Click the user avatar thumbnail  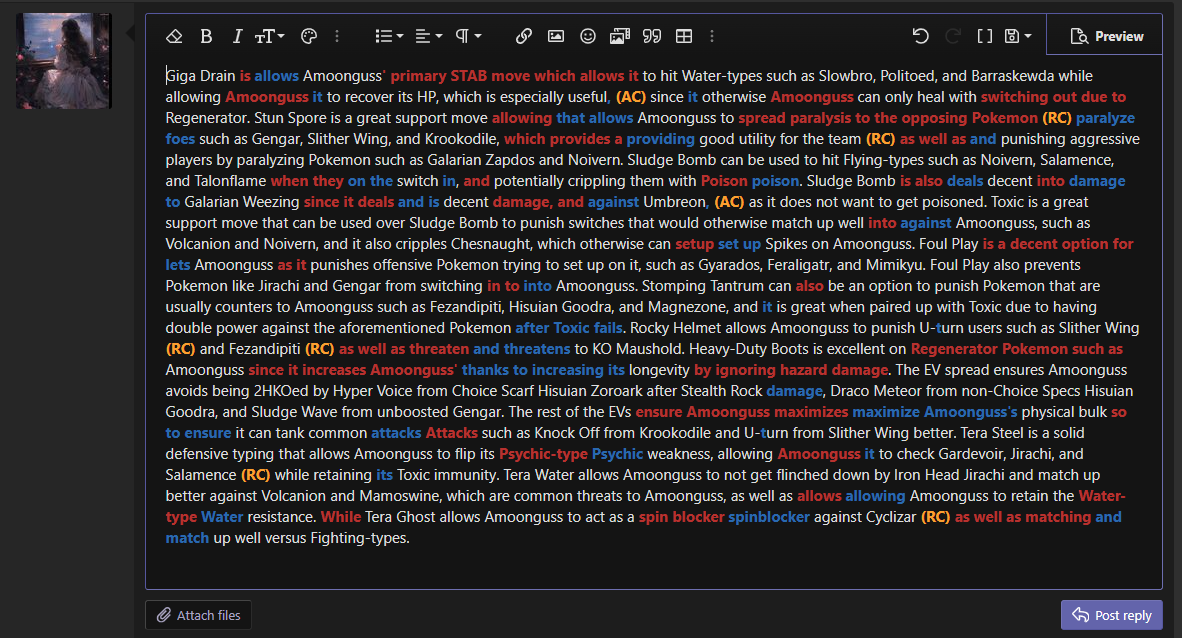point(64,61)
